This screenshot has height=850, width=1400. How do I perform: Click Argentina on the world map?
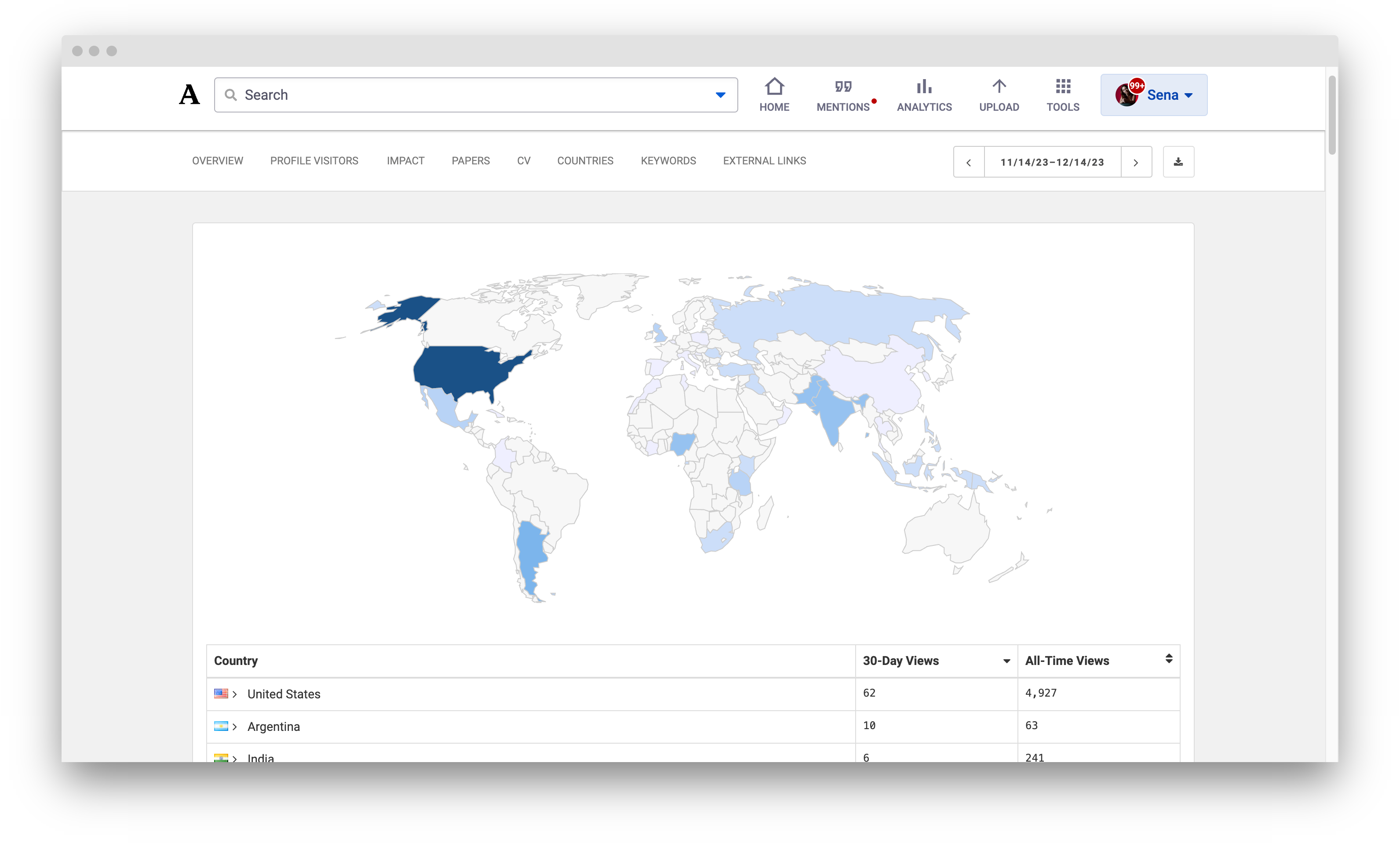click(530, 554)
